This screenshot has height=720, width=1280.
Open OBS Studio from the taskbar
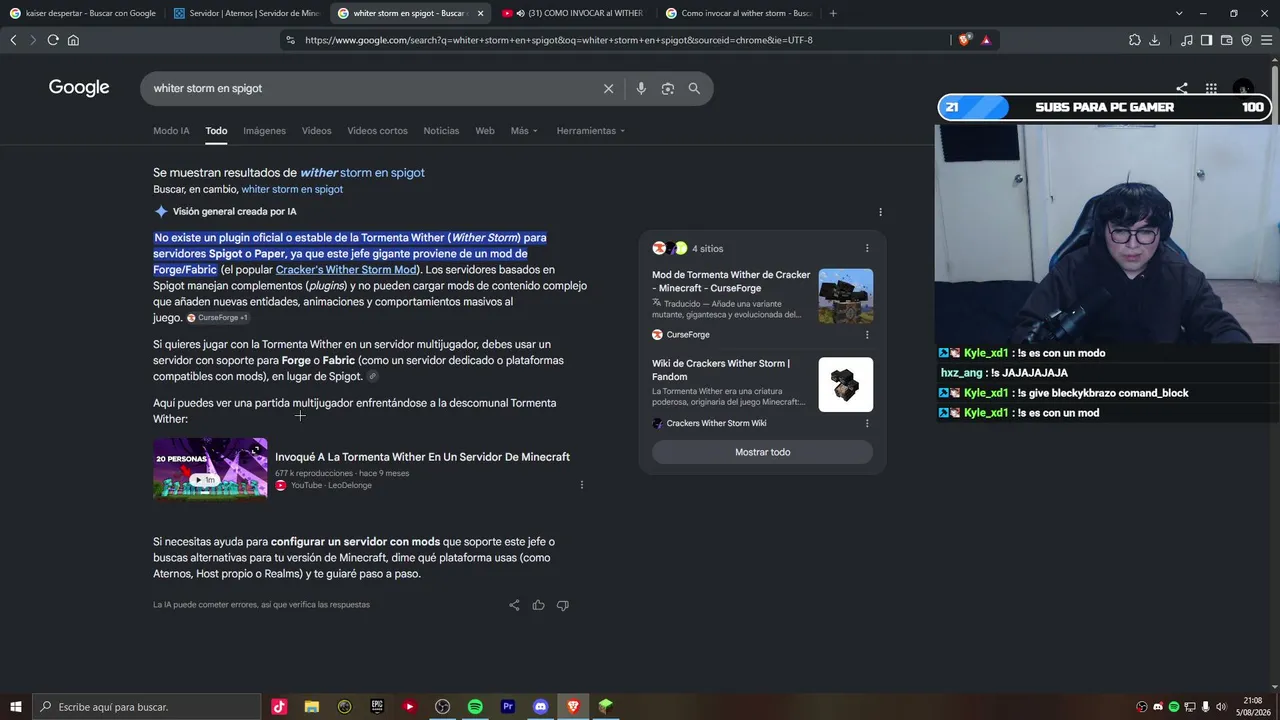pos(442,707)
